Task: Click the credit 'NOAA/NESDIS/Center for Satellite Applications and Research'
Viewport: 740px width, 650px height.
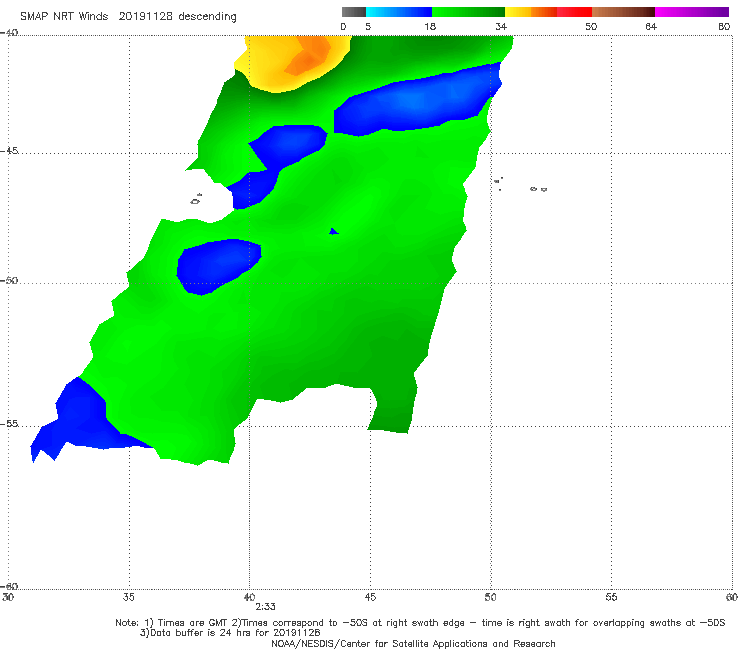Action: (413, 643)
